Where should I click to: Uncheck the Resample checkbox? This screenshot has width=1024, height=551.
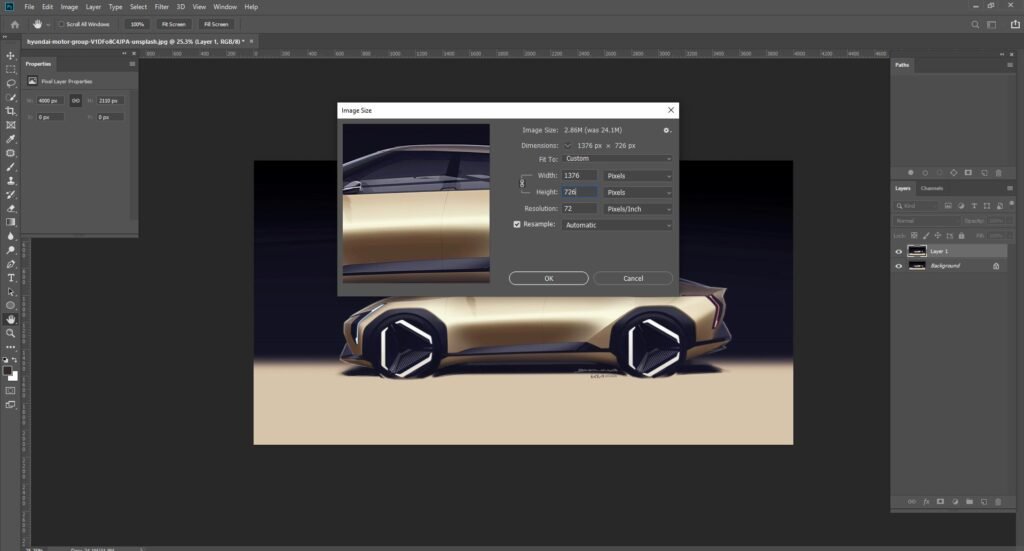coord(517,224)
